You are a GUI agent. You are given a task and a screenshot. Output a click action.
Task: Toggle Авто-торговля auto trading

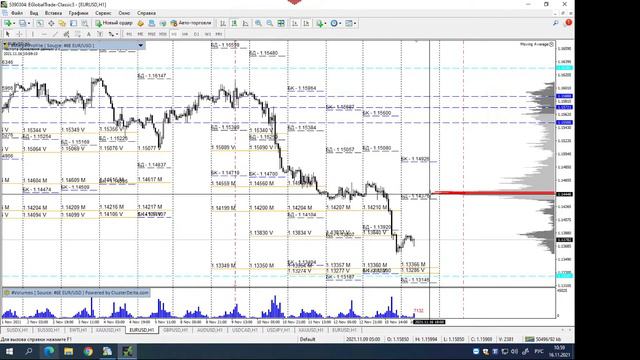click(191, 23)
